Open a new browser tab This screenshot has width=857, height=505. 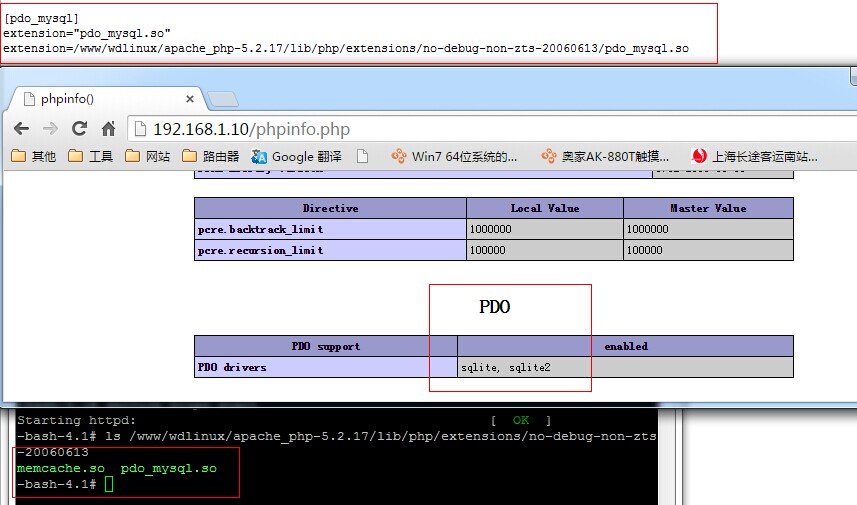click(x=223, y=99)
